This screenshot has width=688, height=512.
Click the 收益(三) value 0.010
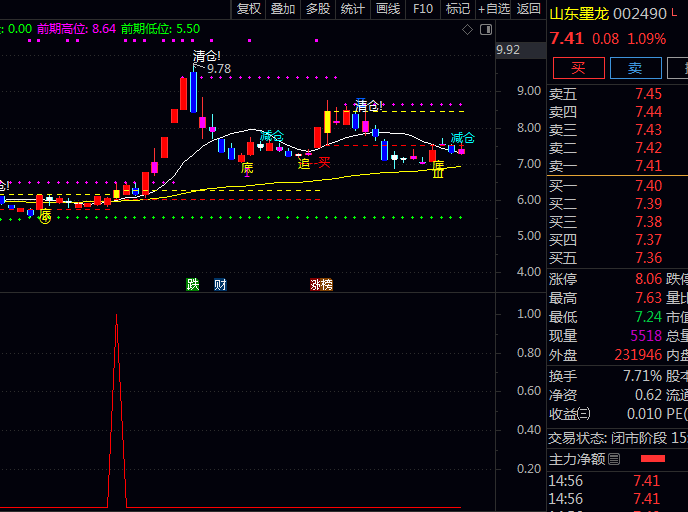click(644, 414)
